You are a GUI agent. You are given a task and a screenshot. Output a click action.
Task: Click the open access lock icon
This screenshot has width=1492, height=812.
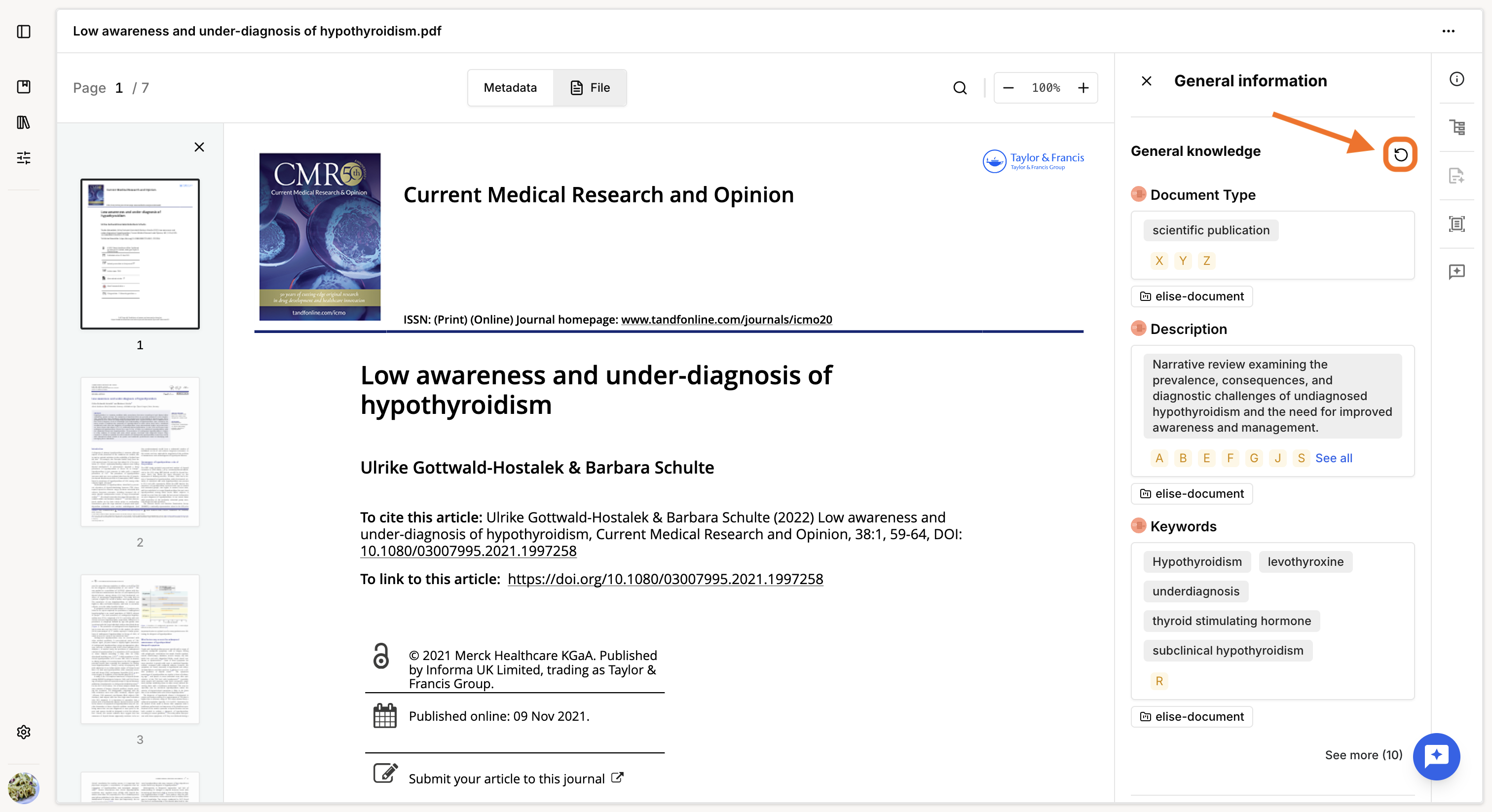381,656
